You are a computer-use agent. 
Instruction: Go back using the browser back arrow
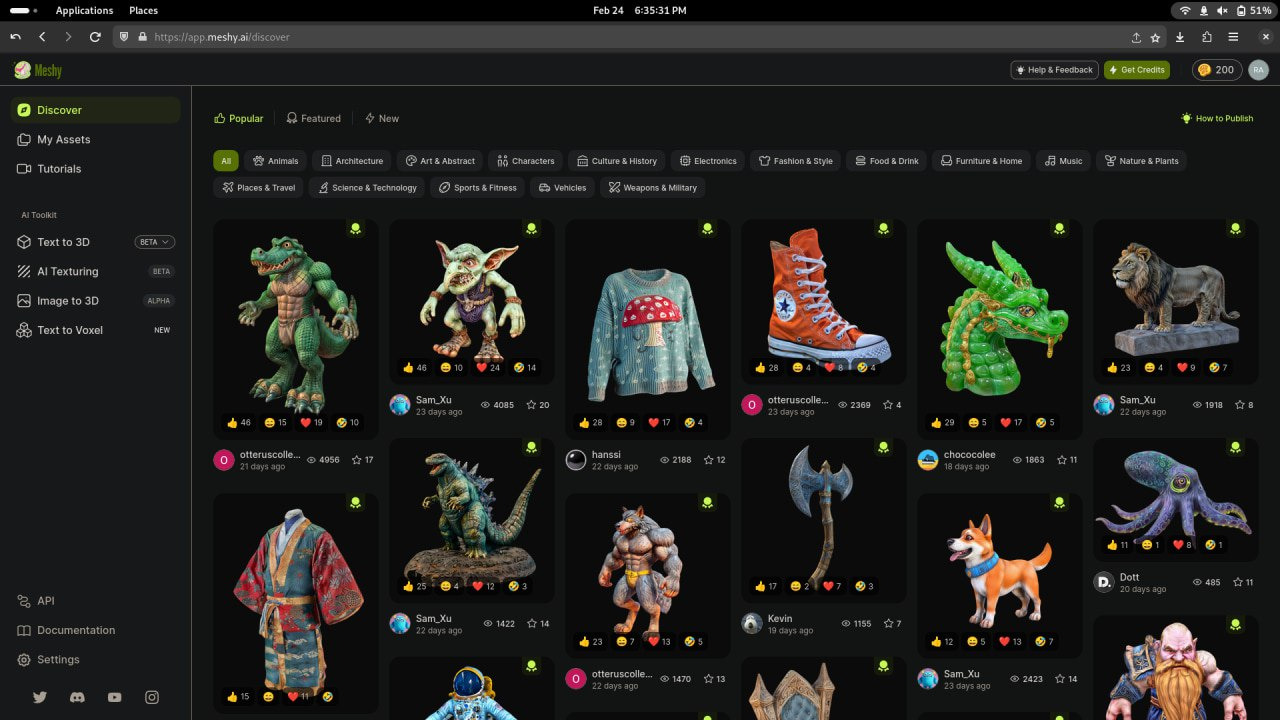pos(42,37)
